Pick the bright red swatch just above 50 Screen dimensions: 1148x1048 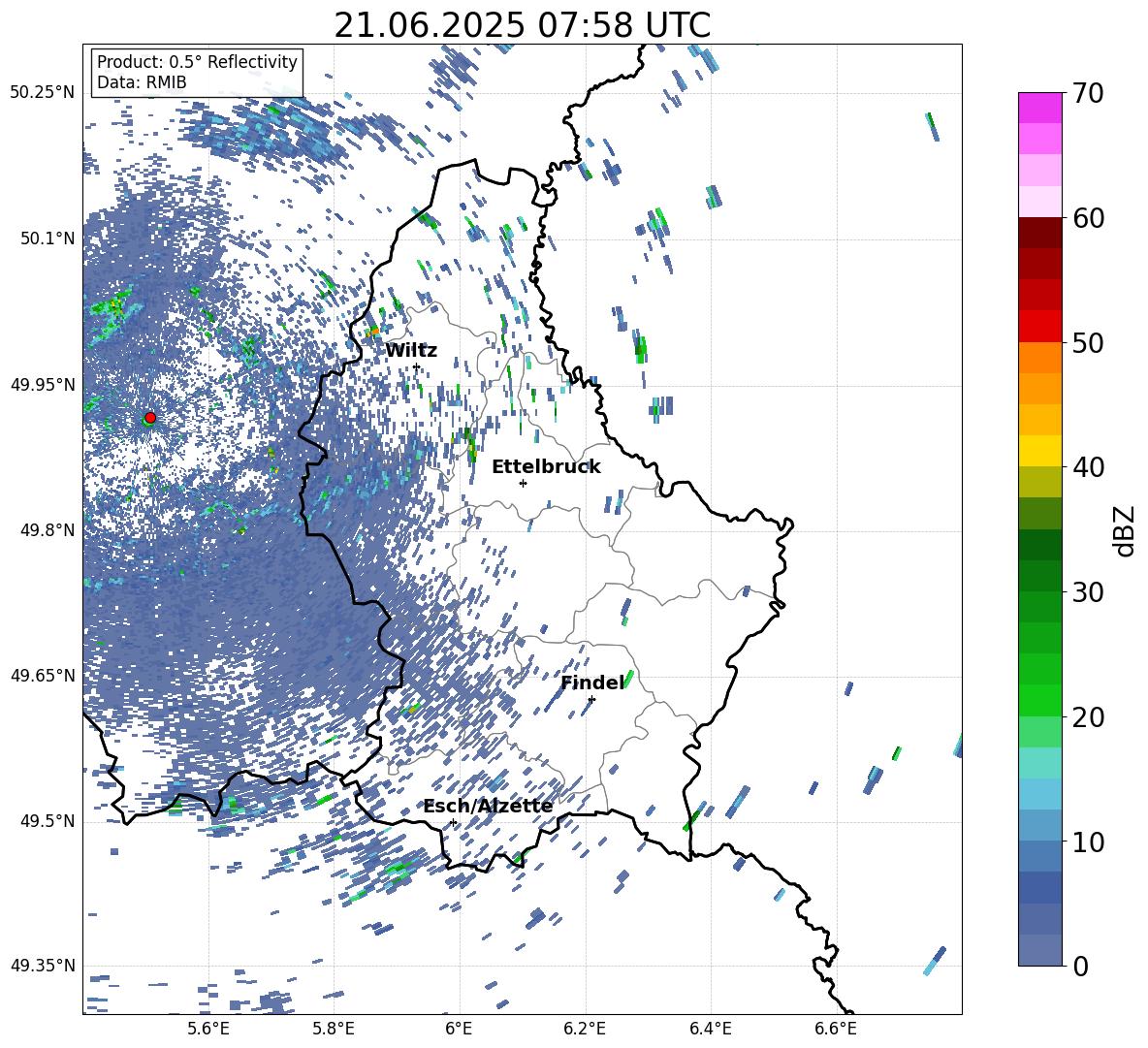tap(1039, 326)
